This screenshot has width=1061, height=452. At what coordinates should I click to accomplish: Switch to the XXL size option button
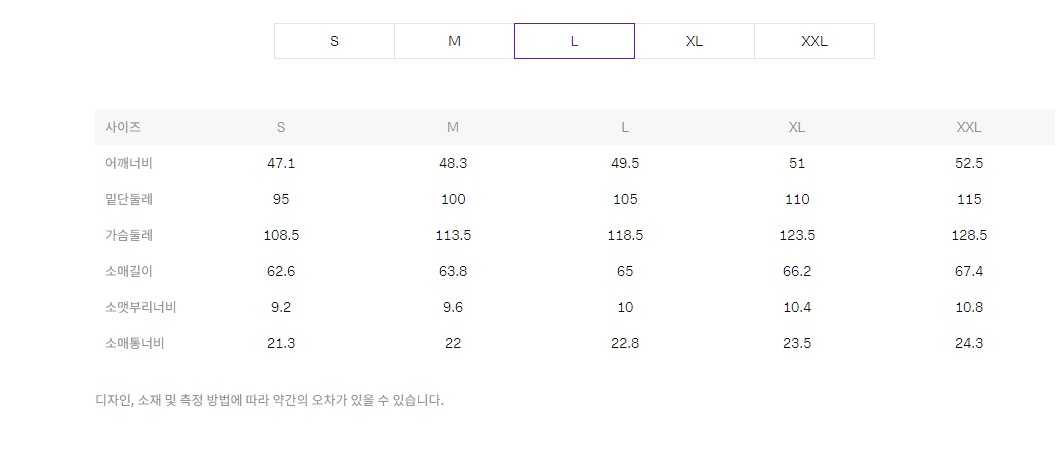point(814,41)
